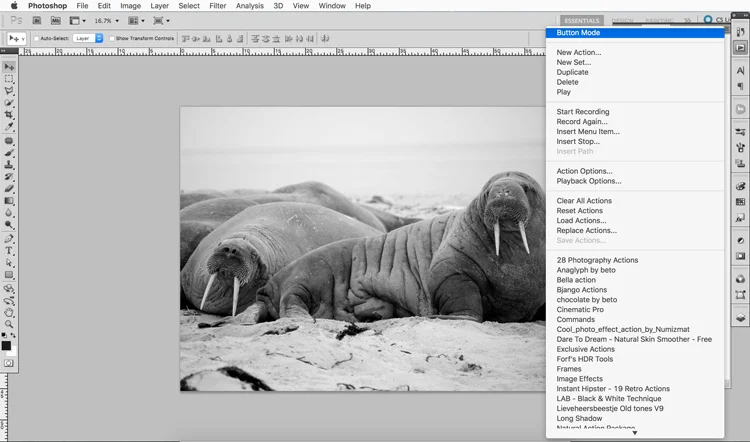The image size is (750, 442).
Task: Open the Apple menu
Action: 14,6
